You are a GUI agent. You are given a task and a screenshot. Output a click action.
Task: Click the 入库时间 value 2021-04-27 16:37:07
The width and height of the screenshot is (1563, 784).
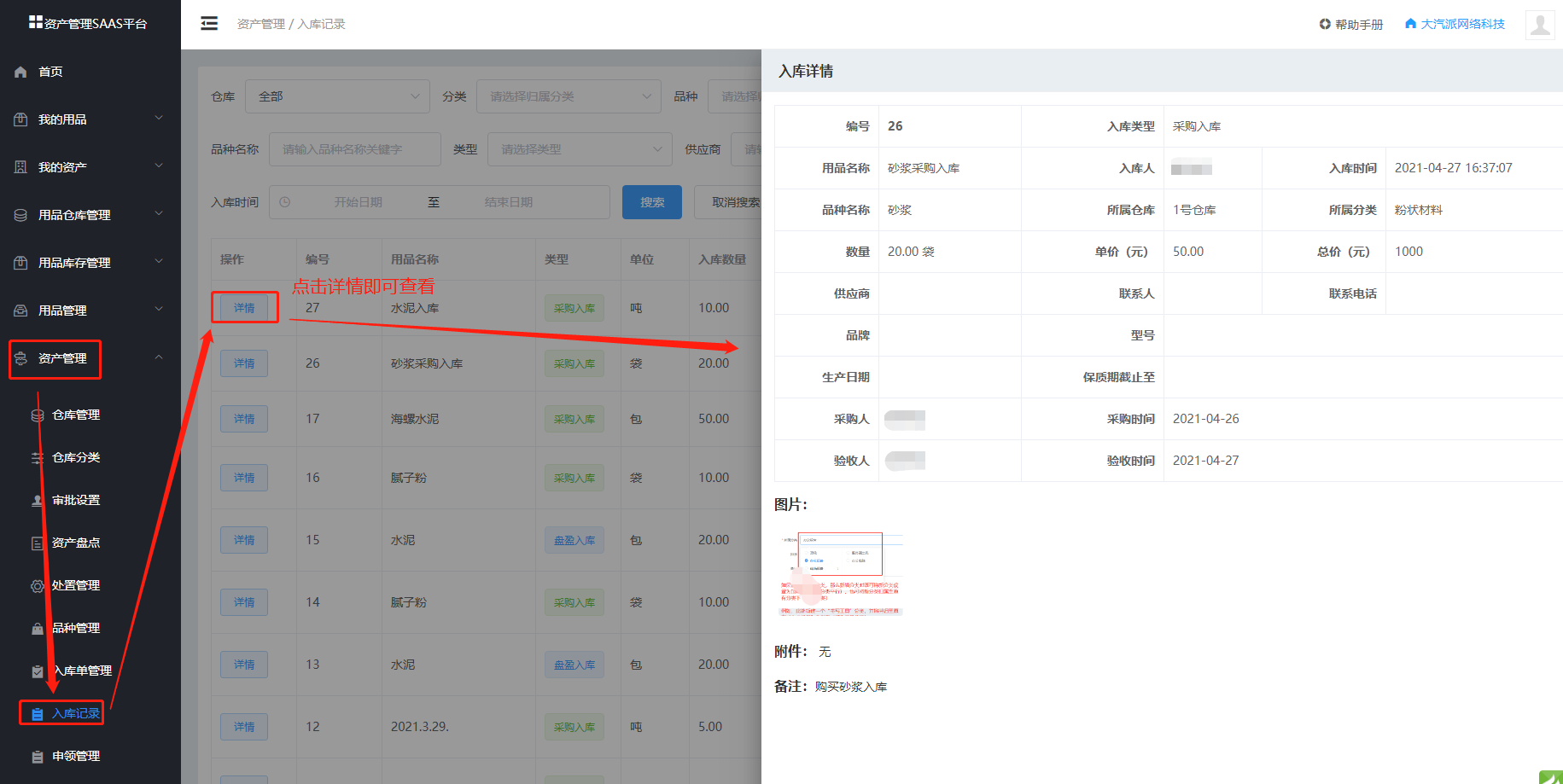(1454, 168)
